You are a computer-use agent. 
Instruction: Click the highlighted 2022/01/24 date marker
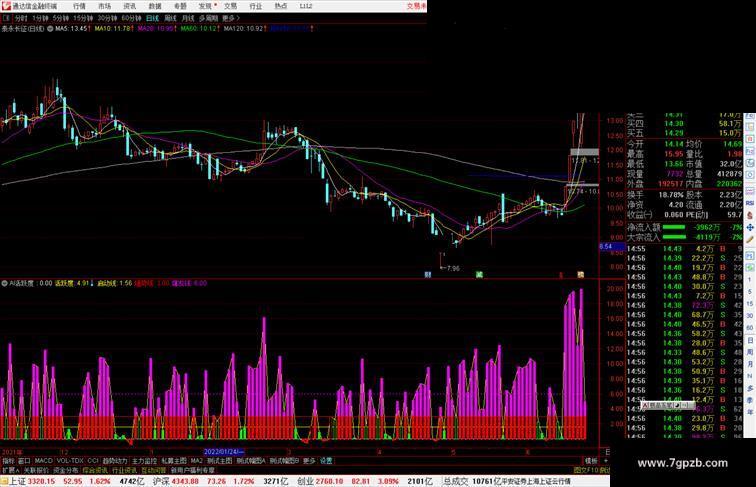click(224, 452)
